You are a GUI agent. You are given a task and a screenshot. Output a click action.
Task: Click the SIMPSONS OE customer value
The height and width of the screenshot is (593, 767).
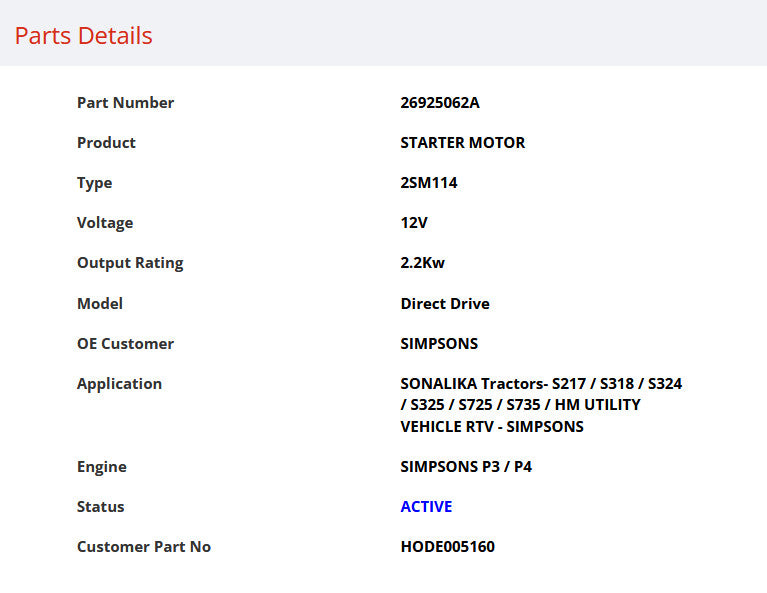tap(439, 343)
